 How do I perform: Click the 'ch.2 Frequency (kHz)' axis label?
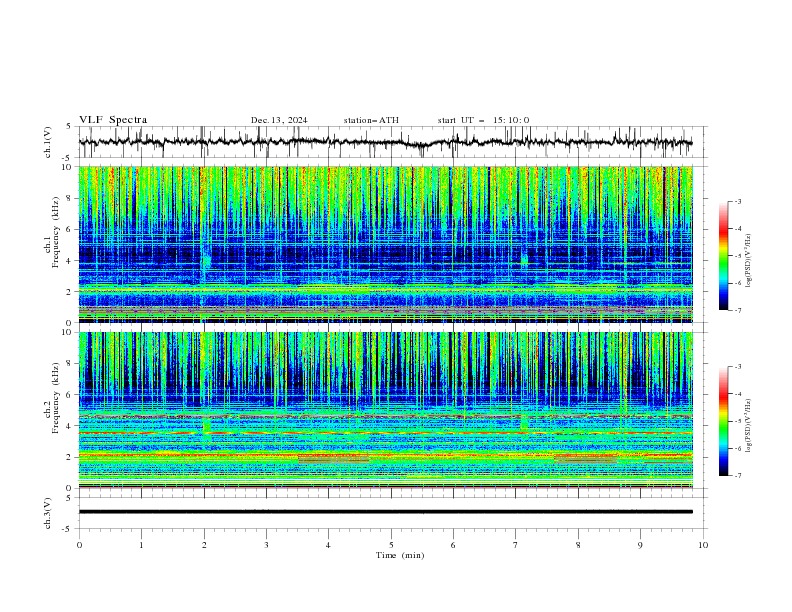point(52,398)
